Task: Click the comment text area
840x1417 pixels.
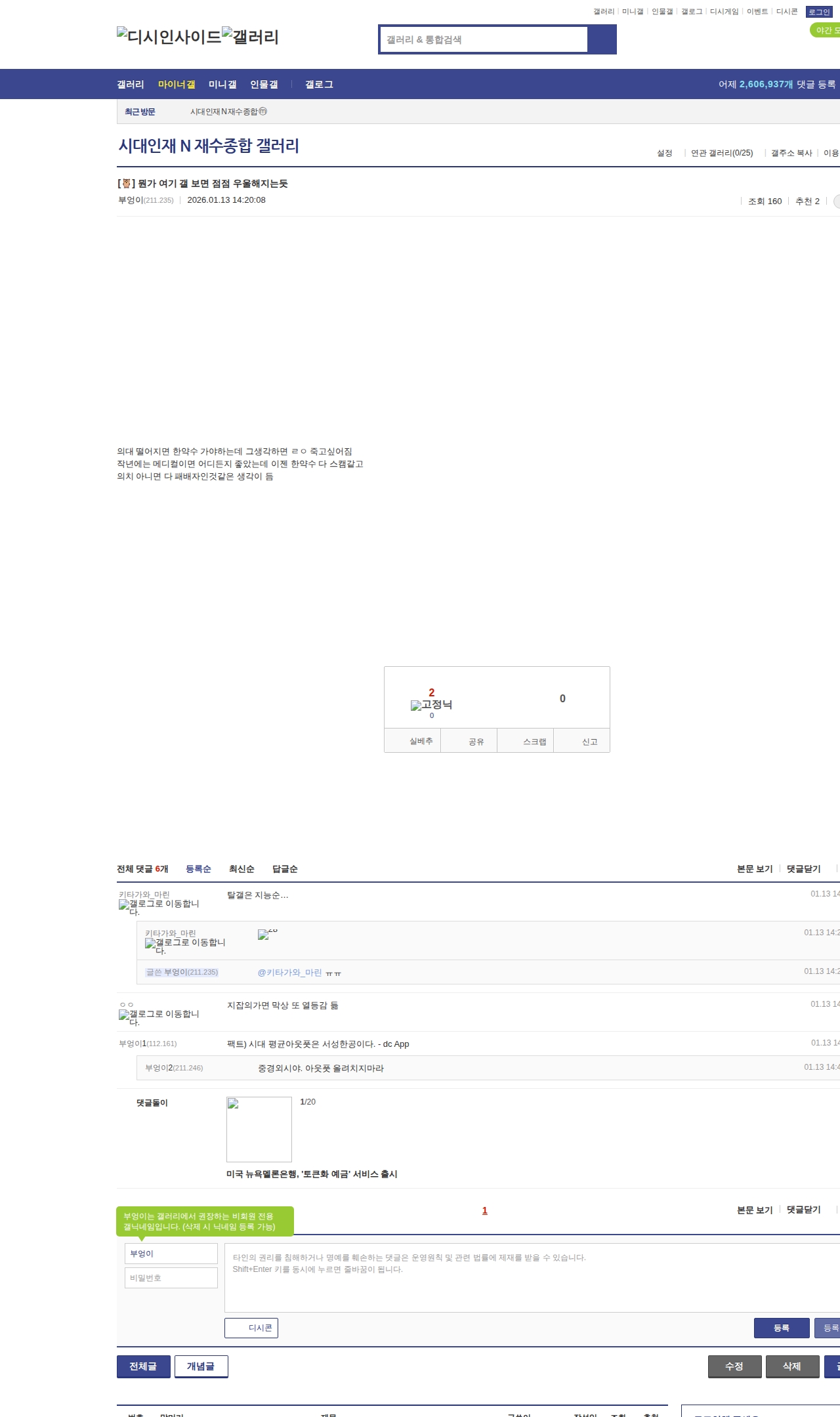Action: [532, 1277]
